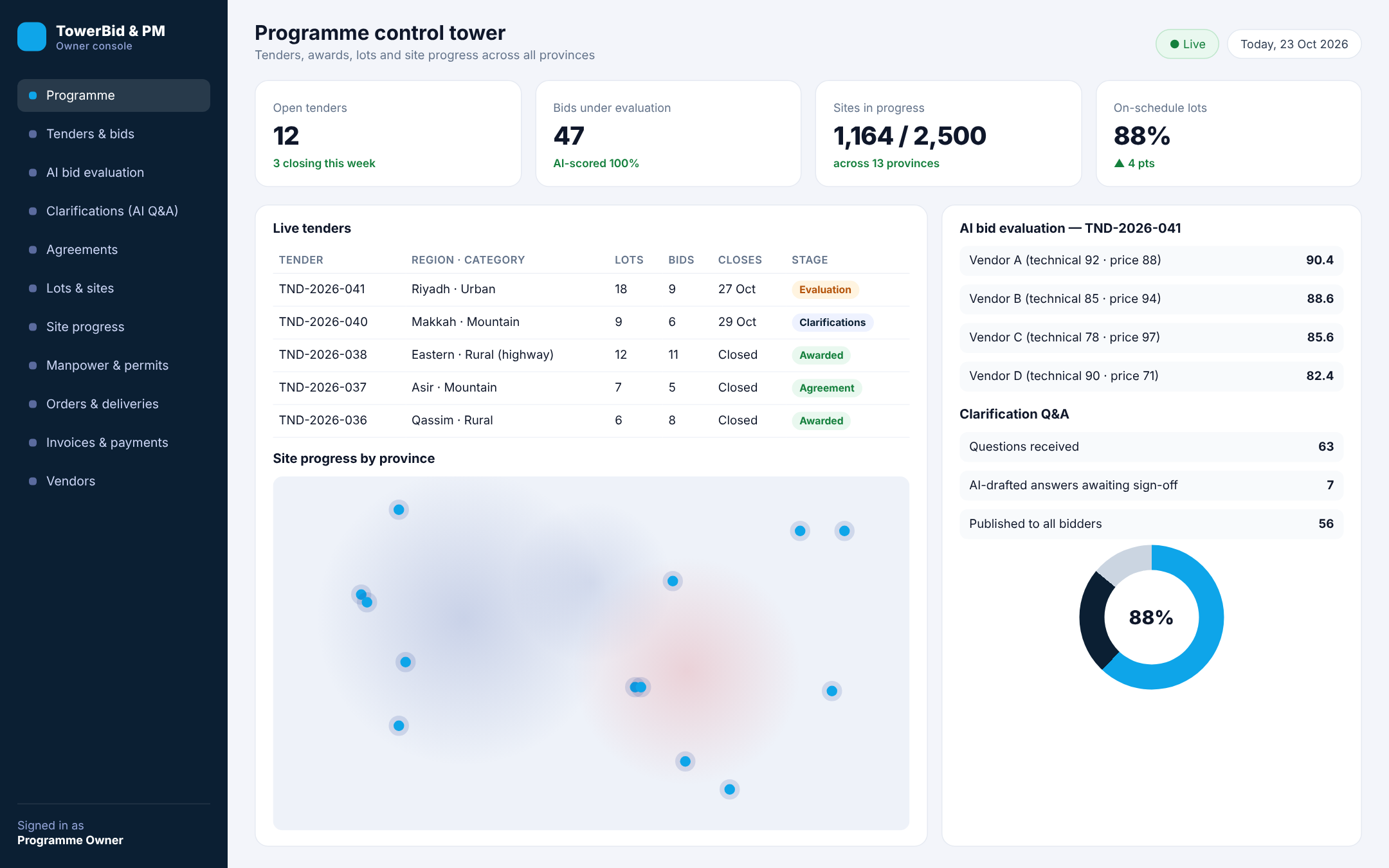
Task: Click the Agreement stage badge
Action: click(x=826, y=388)
